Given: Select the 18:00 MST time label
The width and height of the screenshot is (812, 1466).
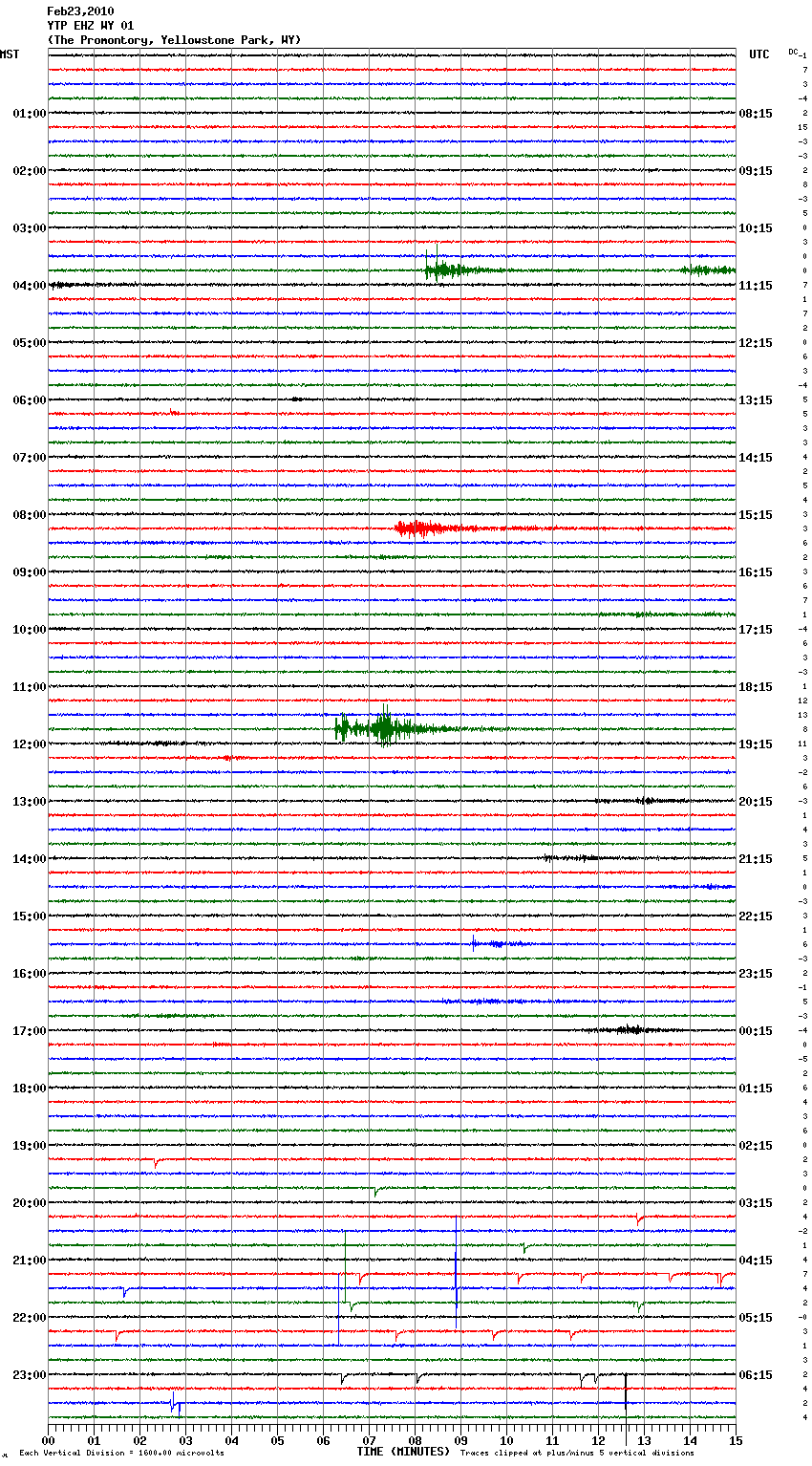Looking at the screenshot, I should click(29, 1089).
